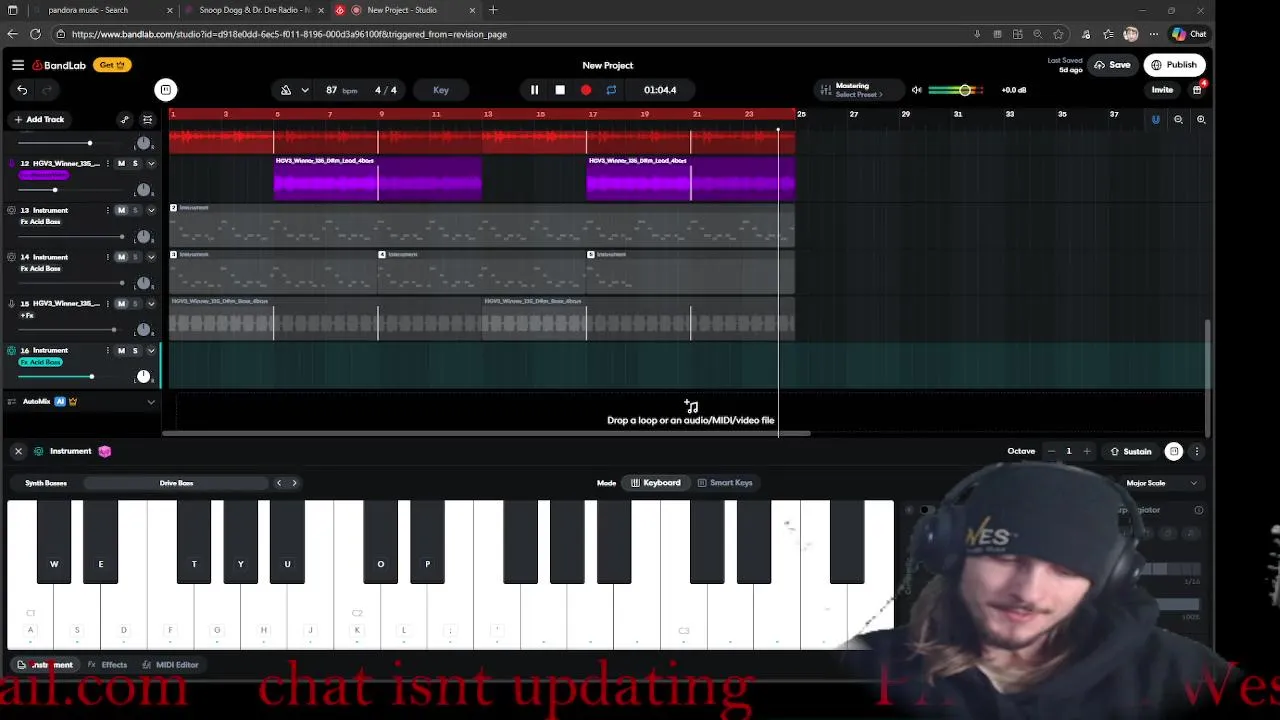Expand the AutoMix section
Viewport: 1280px width, 720px height.
point(151,402)
